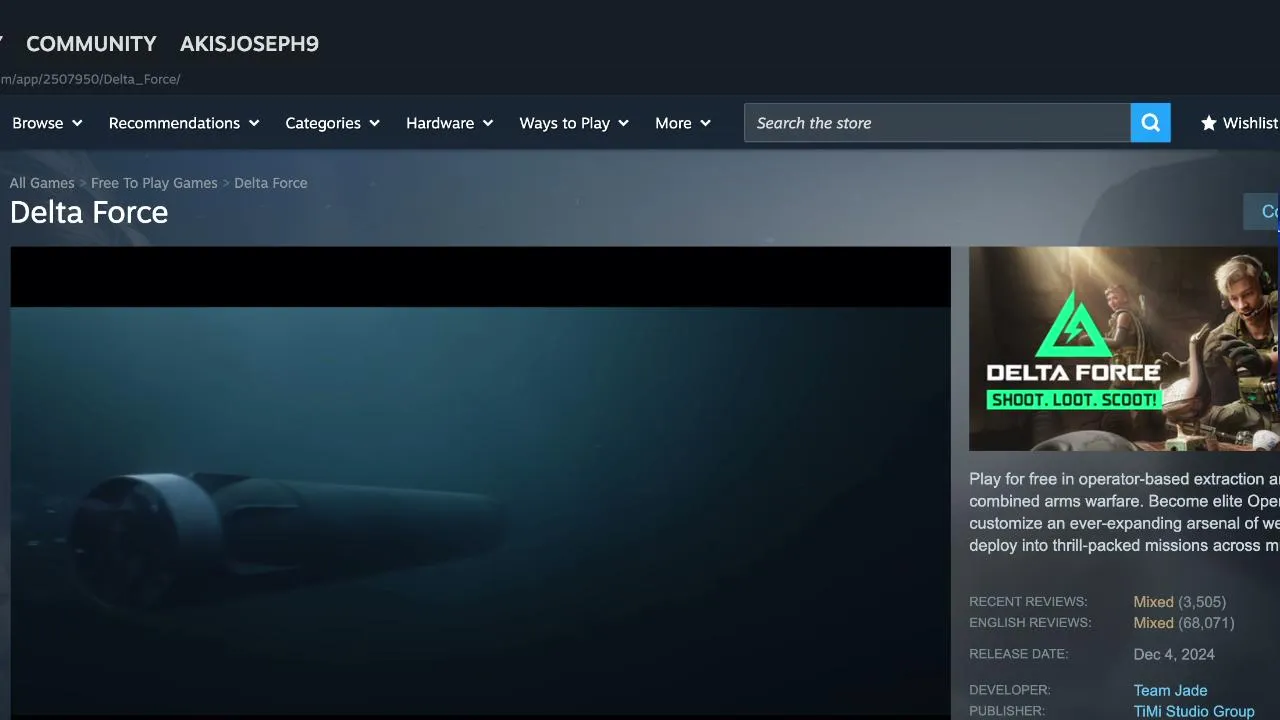
Task: Click the Delta Force header artwork
Action: 1124,349
